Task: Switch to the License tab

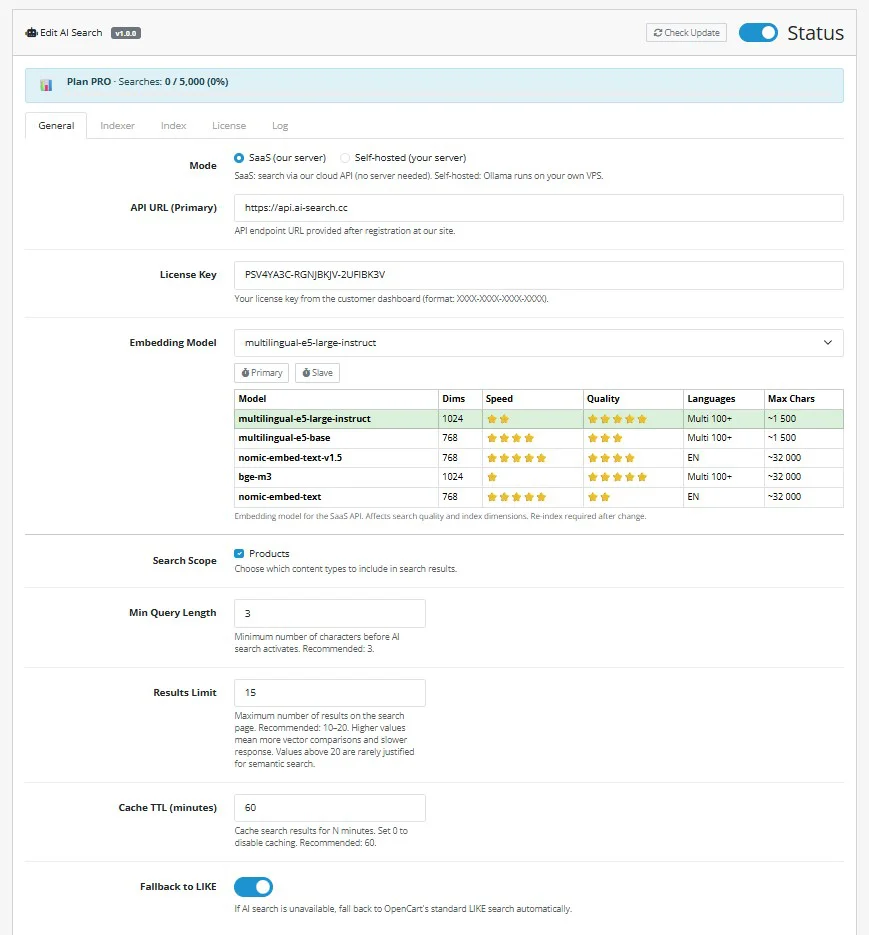Action: click(229, 125)
